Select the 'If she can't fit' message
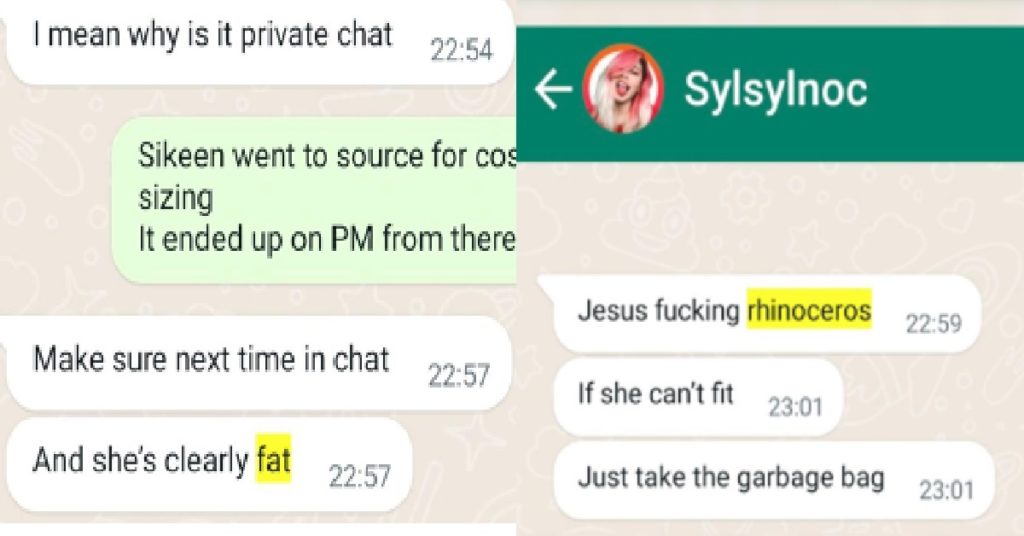Image resolution: width=1024 pixels, height=536 pixels. tap(698, 397)
